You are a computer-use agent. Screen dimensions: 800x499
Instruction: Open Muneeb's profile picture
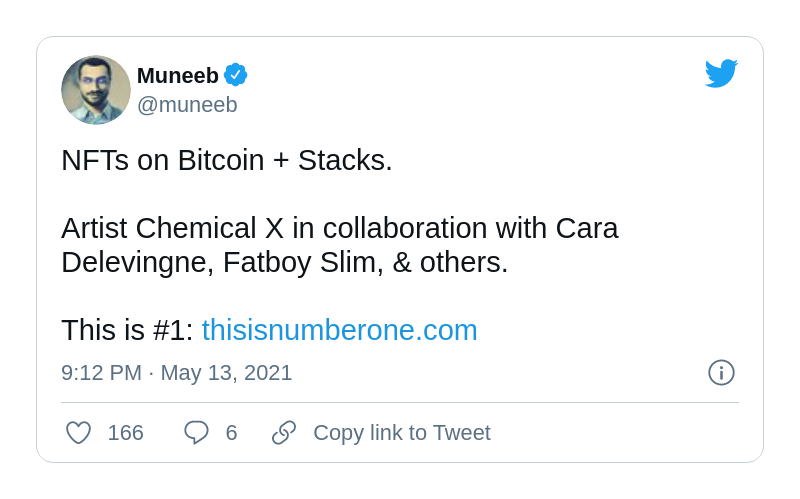point(96,90)
